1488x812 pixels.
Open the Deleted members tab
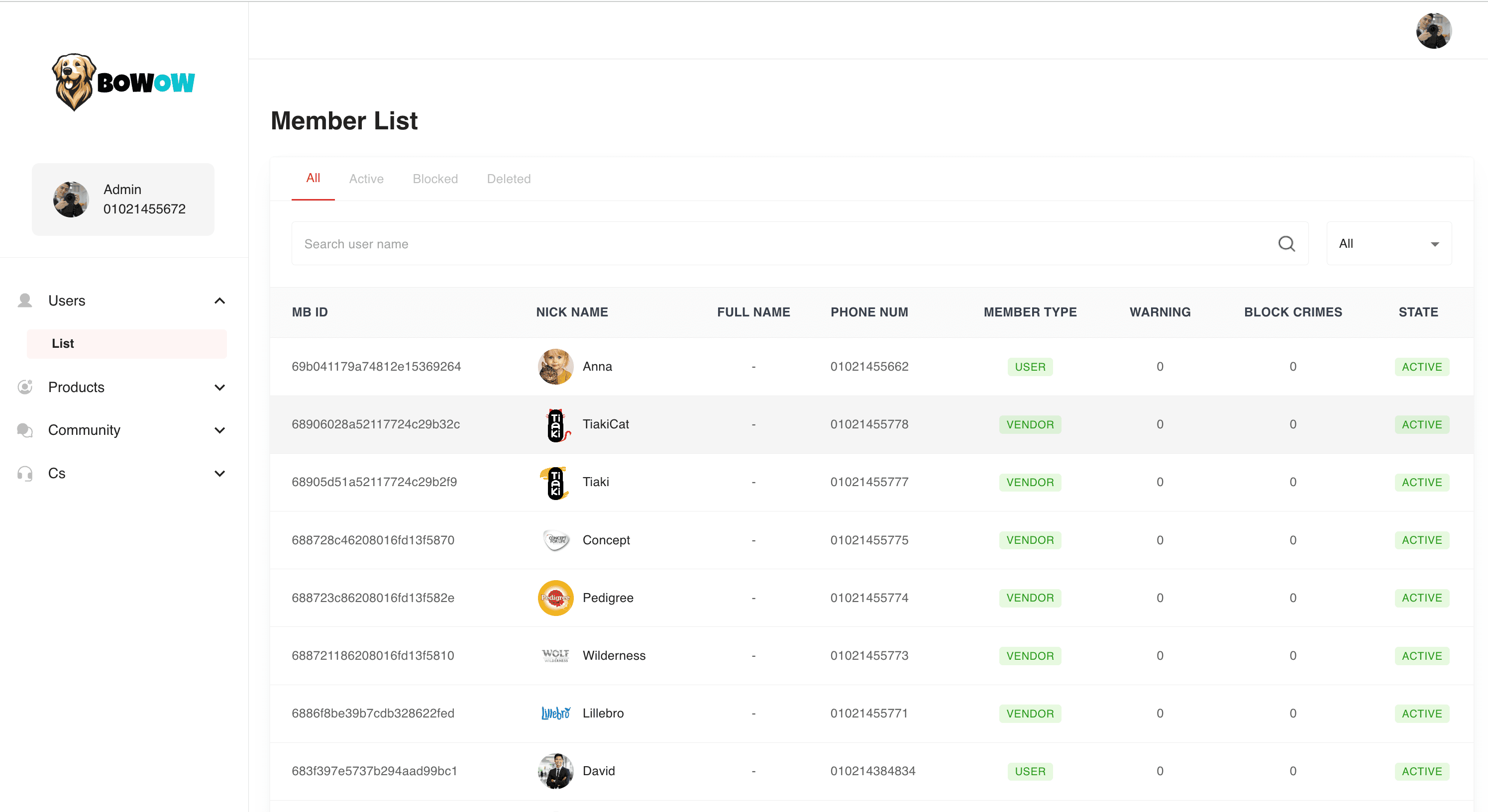coord(508,179)
